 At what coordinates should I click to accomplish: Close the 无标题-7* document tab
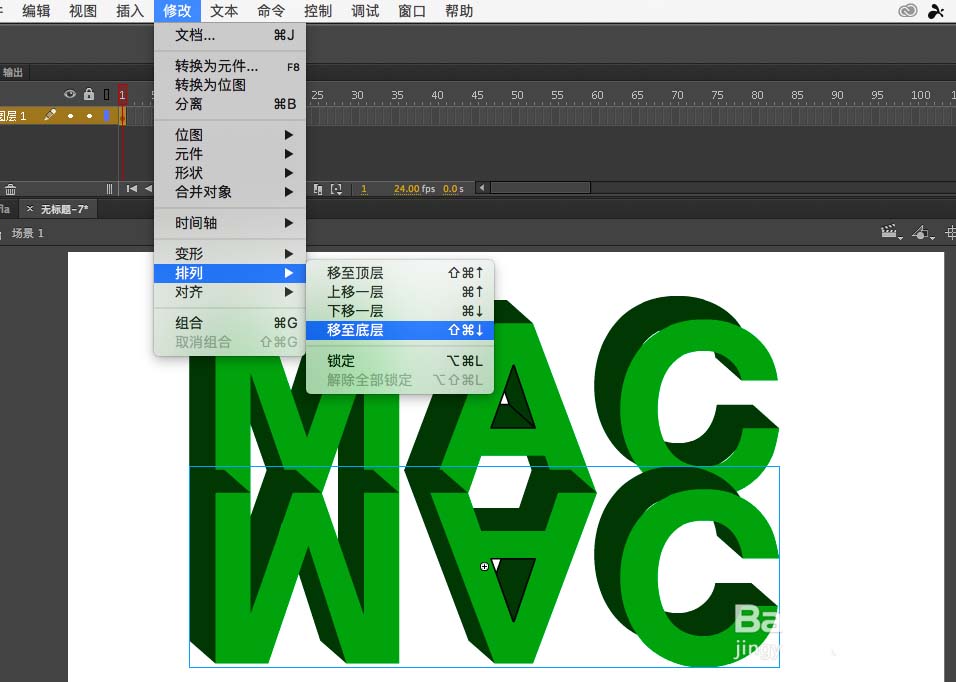(29, 208)
